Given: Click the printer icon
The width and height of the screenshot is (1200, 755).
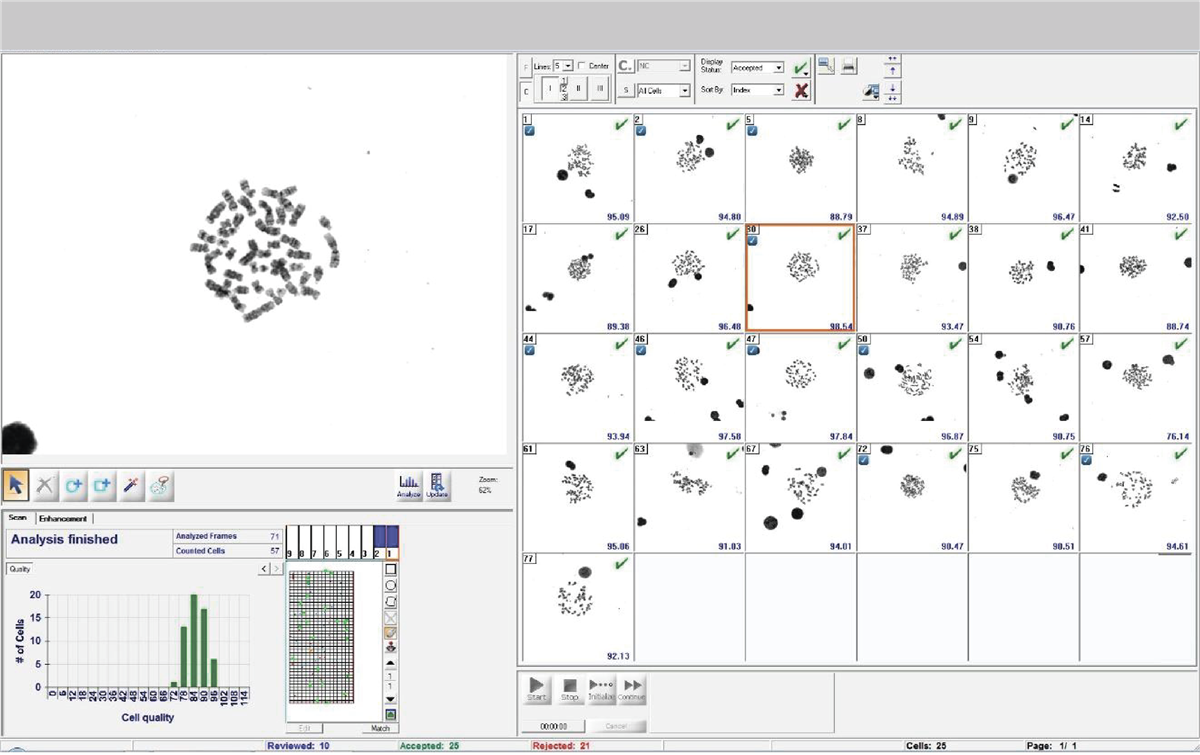Looking at the screenshot, I should click(x=849, y=66).
